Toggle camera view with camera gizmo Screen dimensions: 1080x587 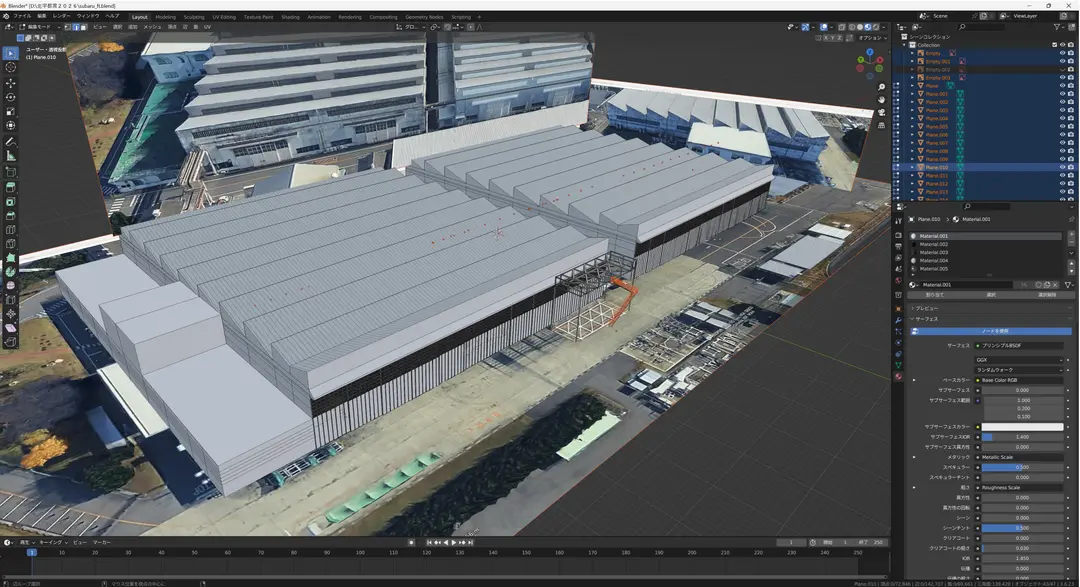coord(881,112)
